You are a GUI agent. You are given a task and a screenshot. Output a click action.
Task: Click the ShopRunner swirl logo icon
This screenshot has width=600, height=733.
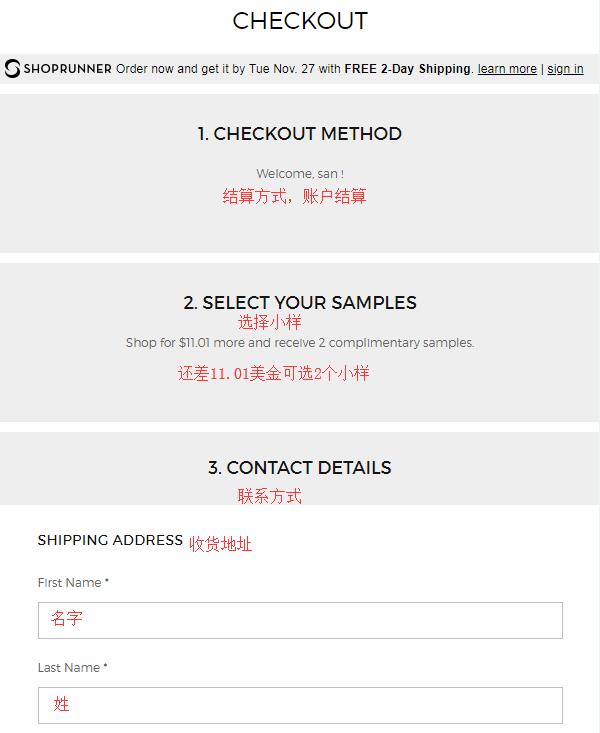tap(12, 68)
